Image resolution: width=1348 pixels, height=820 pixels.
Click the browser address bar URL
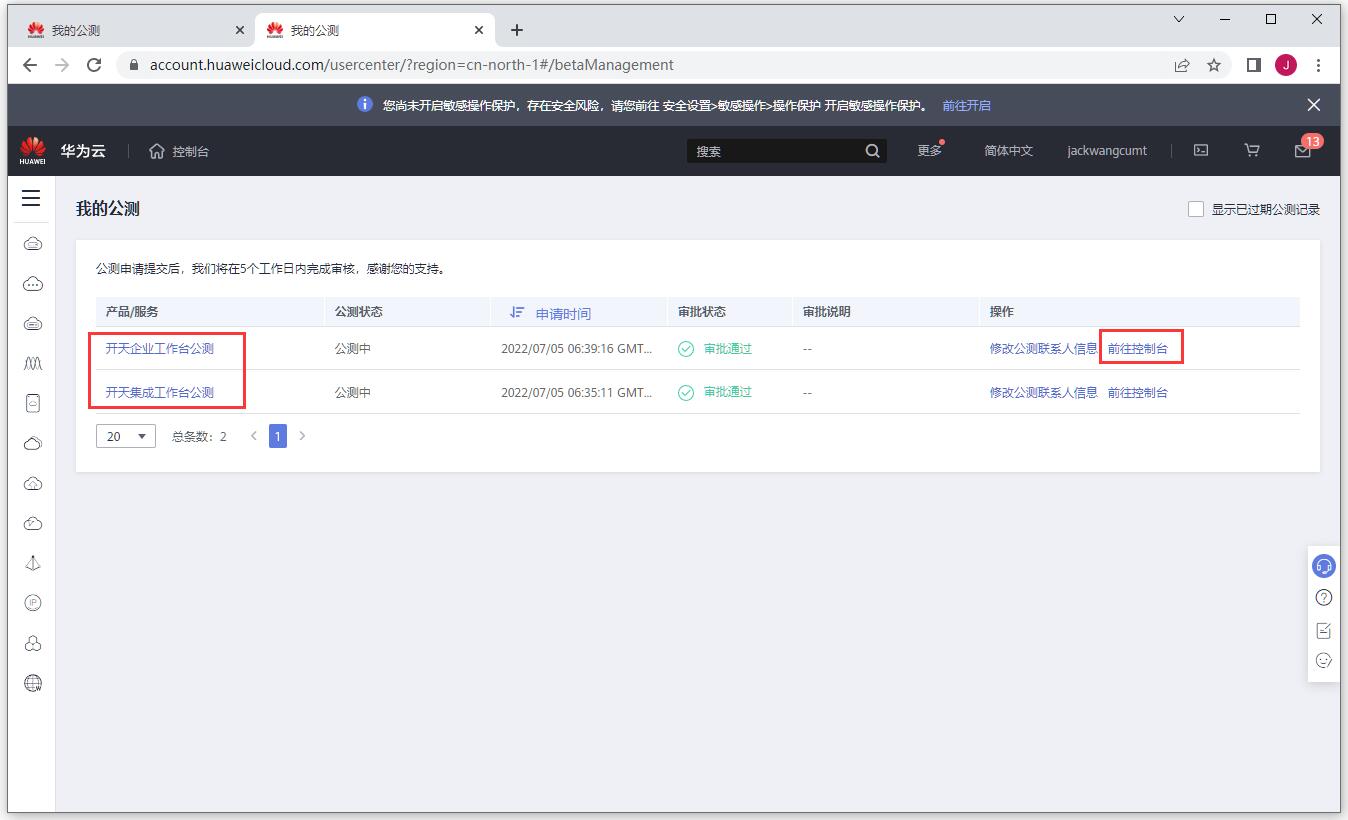point(412,65)
